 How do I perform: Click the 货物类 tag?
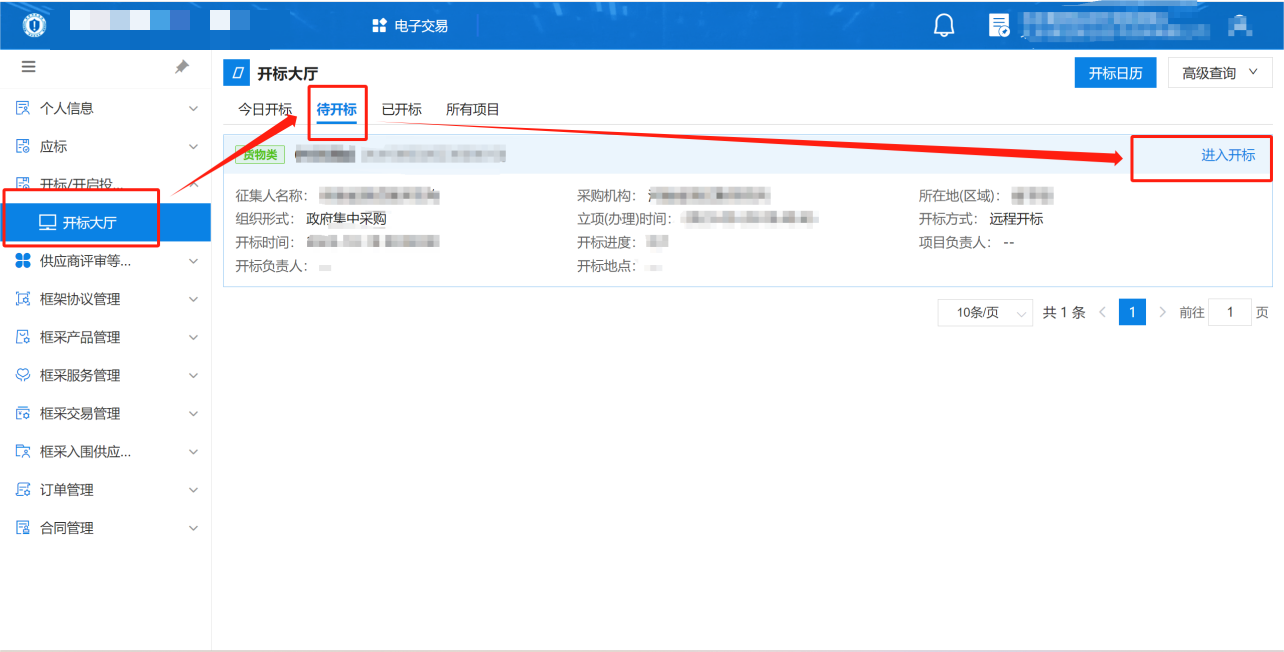[260, 155]
